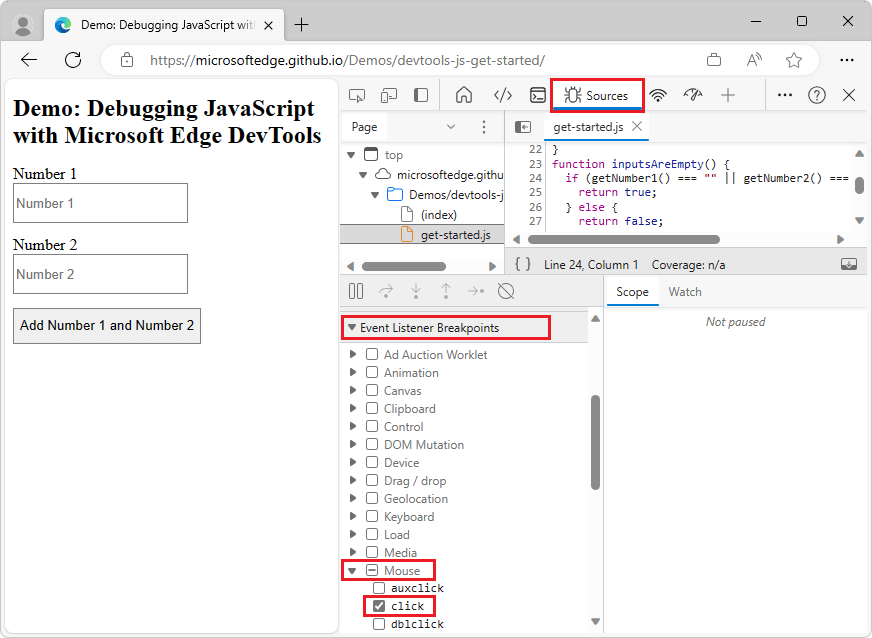Switch to the Sources tab
This screenshot has height=638, width=872.
coord(597,95)
